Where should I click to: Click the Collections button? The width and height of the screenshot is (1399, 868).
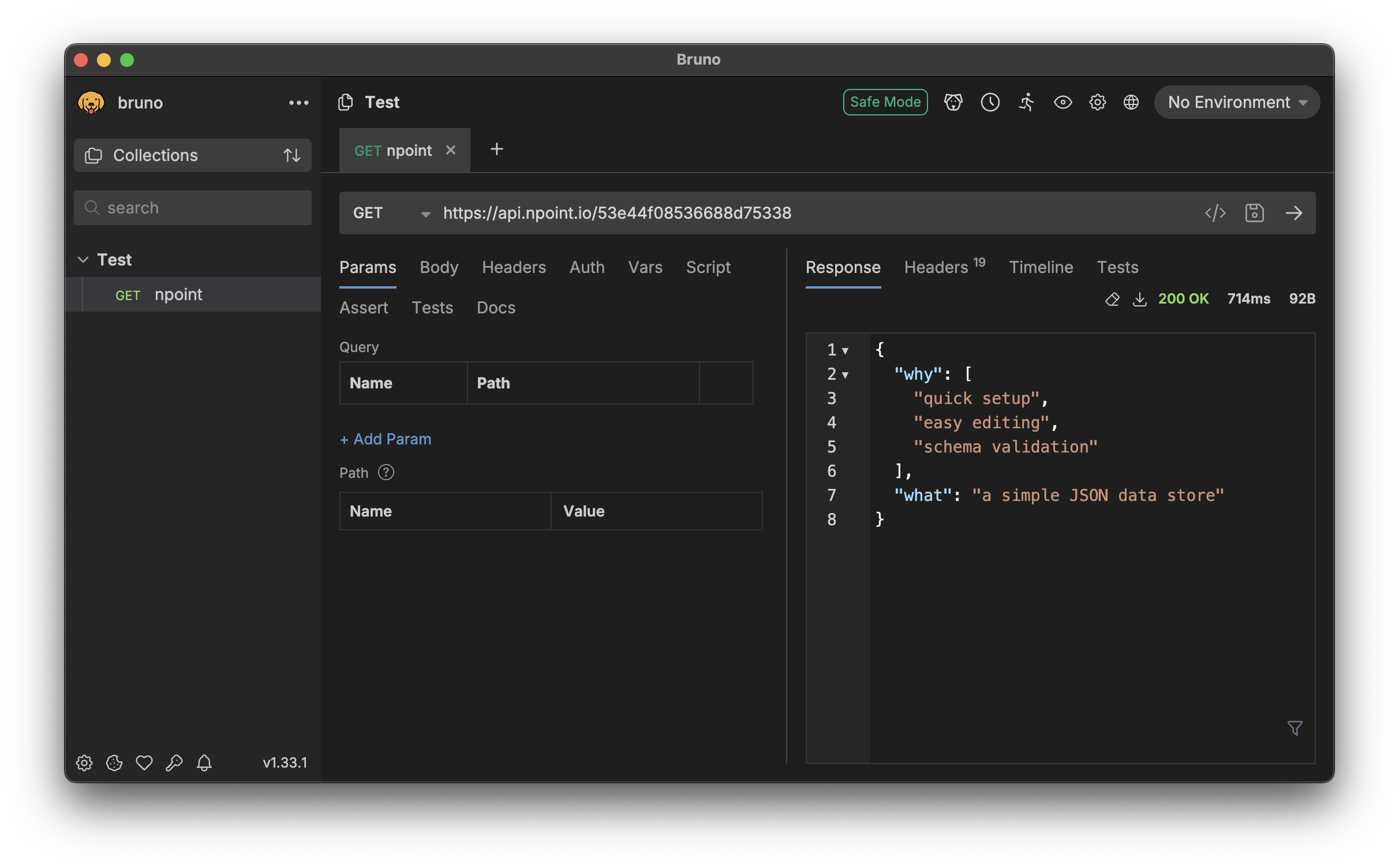coord(193,155)
